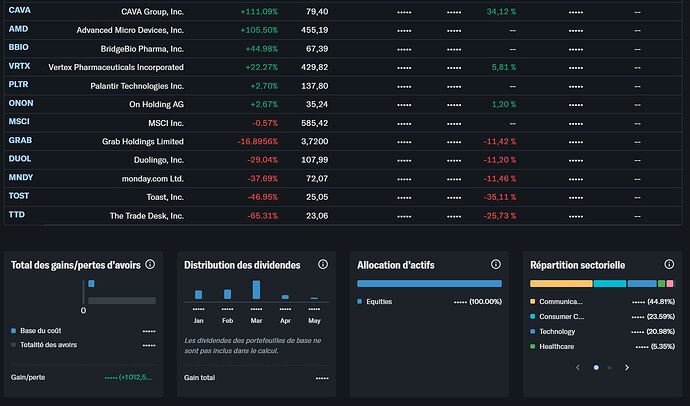Go to next sector breakdown page
The image size is (690, 406).
627,368
